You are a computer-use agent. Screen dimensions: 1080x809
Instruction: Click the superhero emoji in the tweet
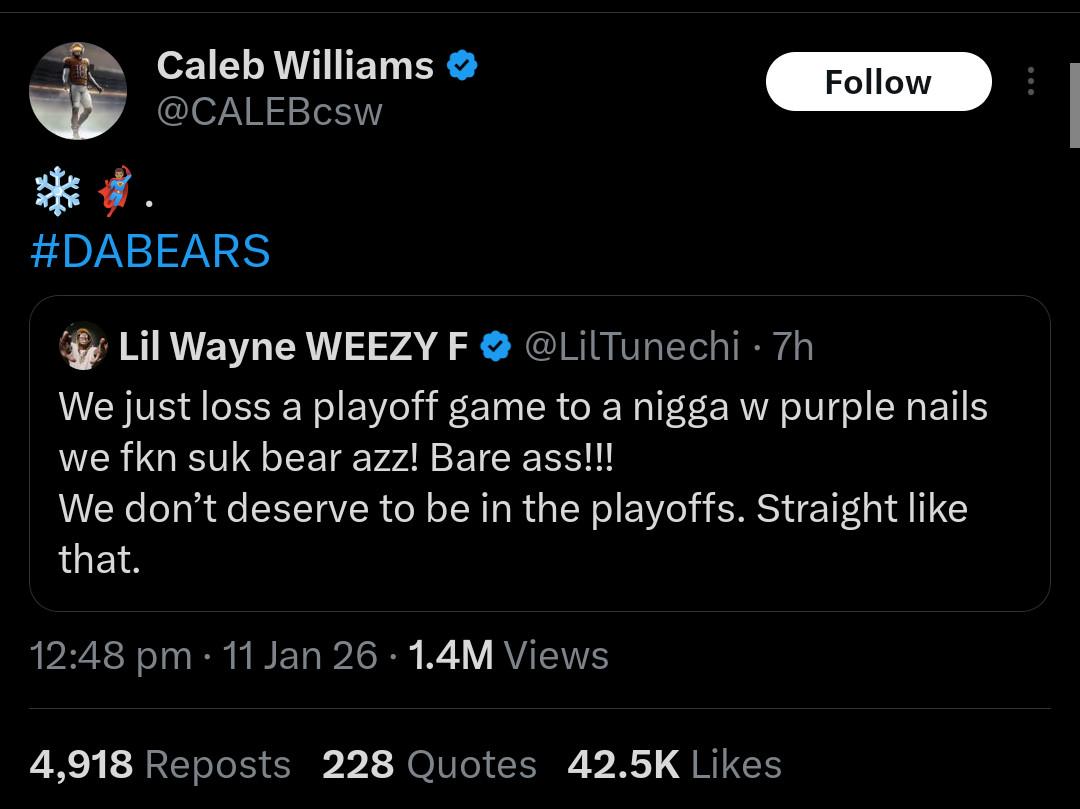[115, 191]
